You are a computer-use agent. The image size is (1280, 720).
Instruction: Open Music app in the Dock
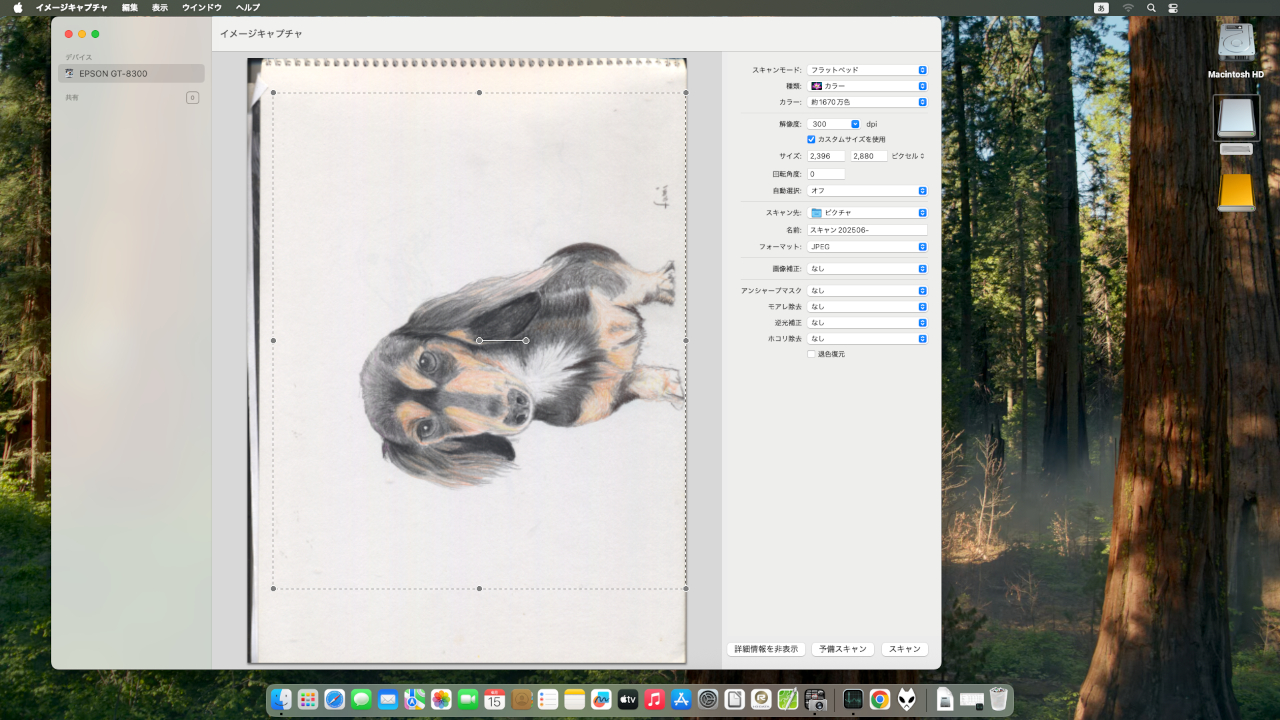click(x=655, y=699)
